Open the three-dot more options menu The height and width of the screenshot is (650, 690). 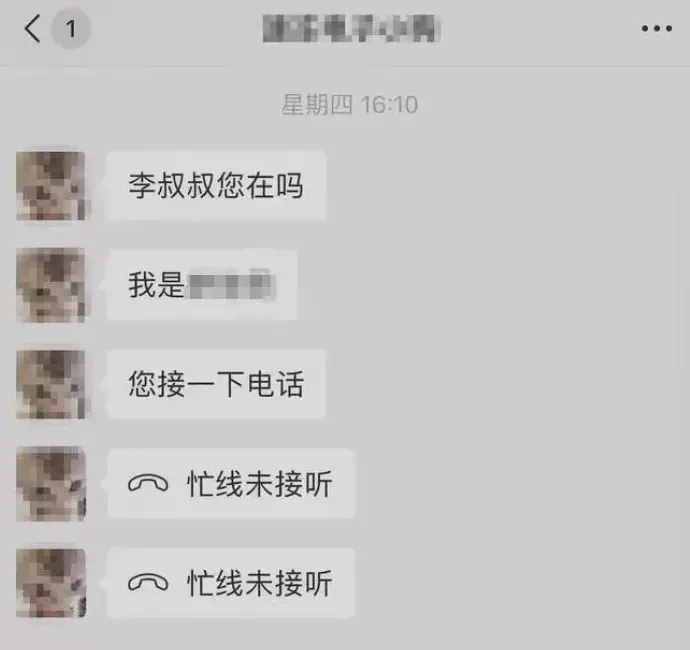click(x=657, y=29)
